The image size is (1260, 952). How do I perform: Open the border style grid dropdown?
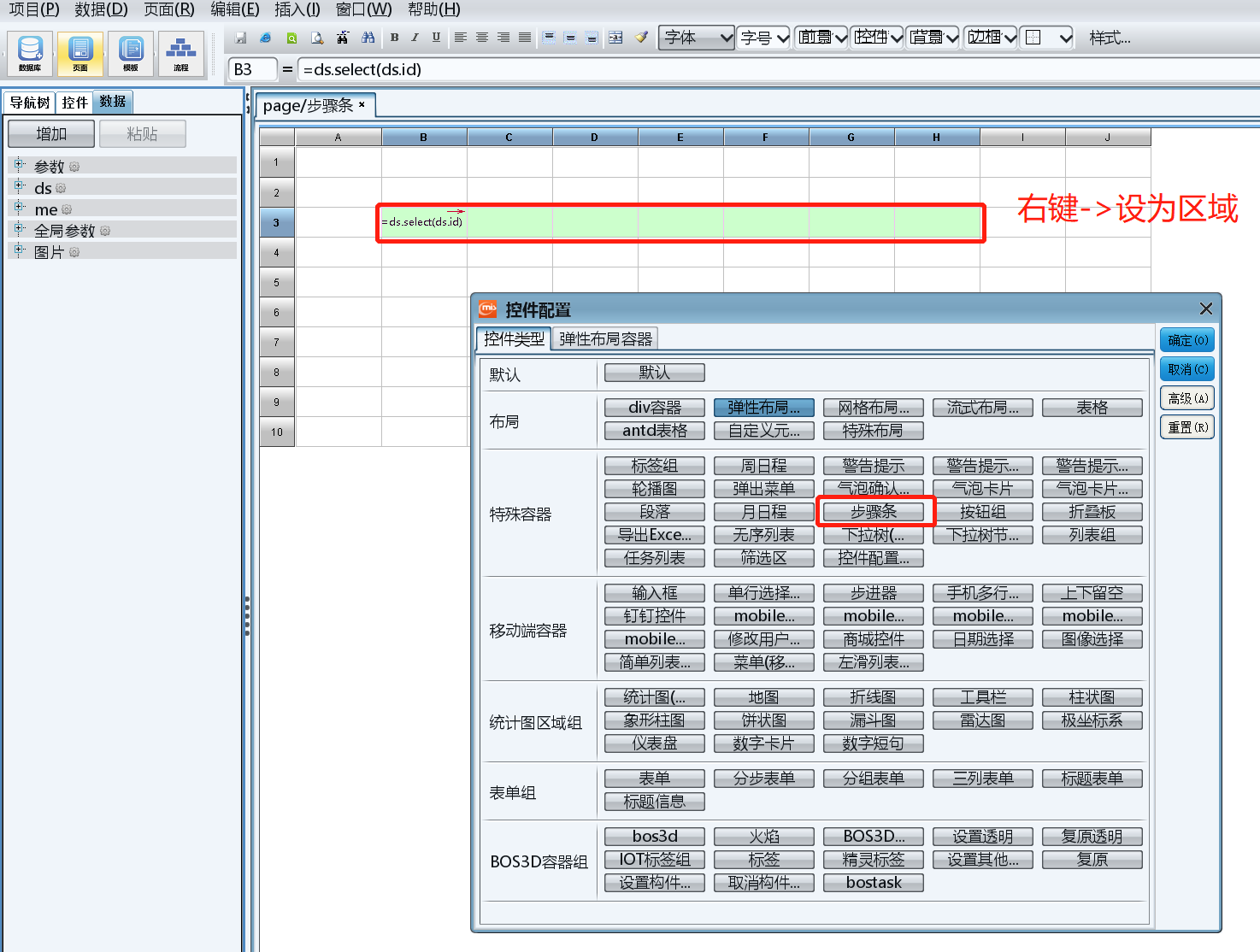(x=1048, y=38)
